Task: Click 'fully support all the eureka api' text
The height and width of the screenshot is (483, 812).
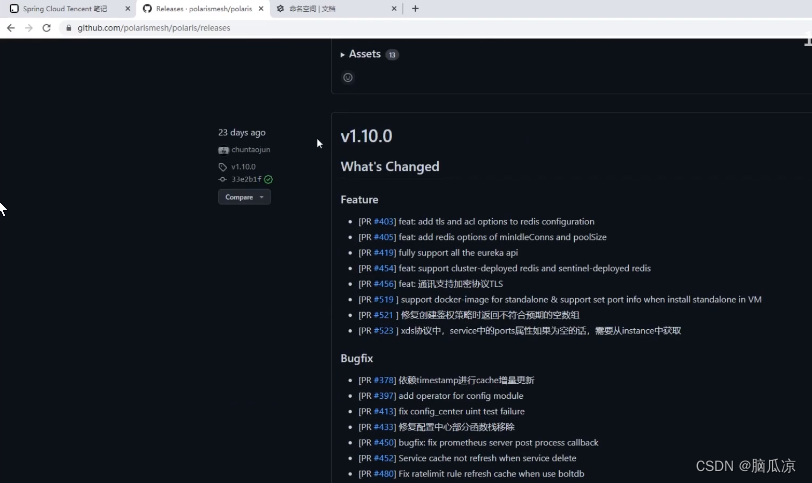Action: pos(458,253)
